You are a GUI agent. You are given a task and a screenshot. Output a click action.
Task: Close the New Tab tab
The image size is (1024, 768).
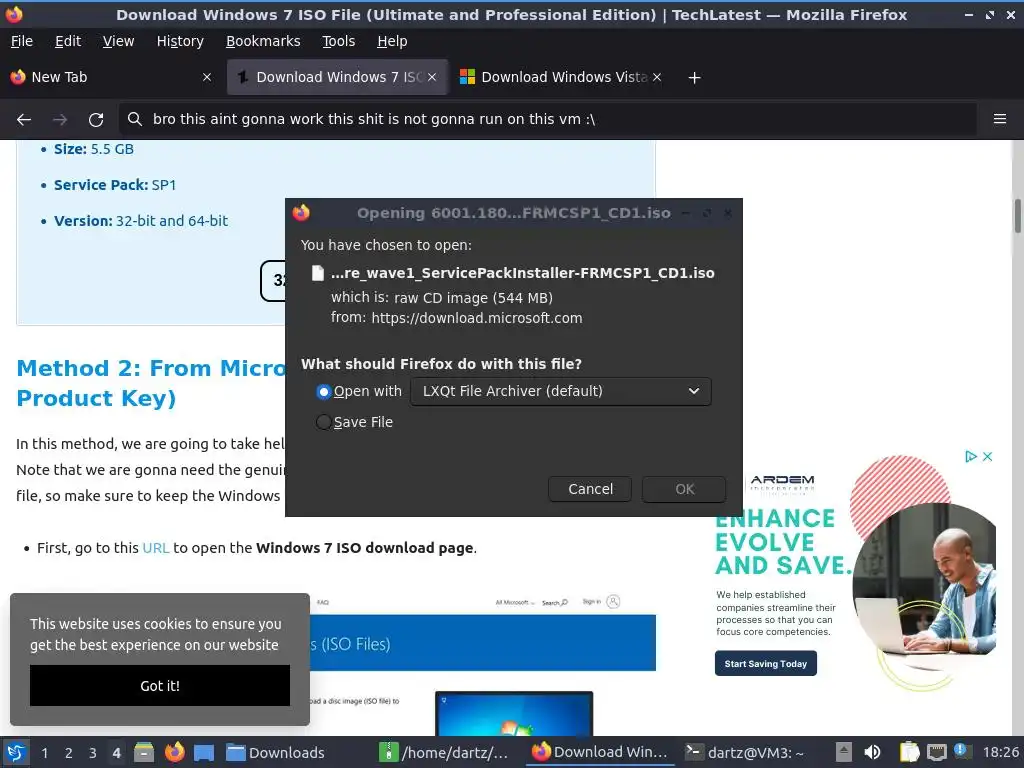pyautogui.click(x=207, y=77)
